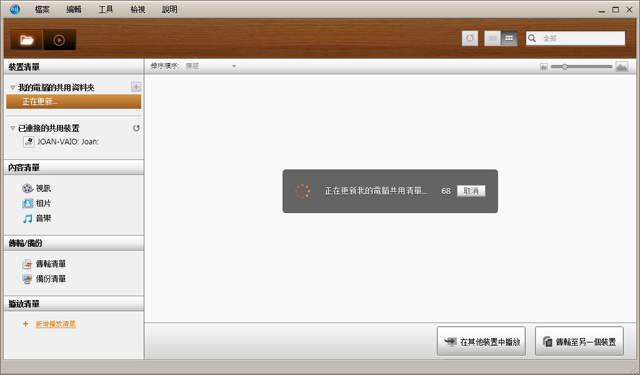Screen dimensions: 640x375
Task: Open the 相片 photo content list
Action: (x=43, y=203)
